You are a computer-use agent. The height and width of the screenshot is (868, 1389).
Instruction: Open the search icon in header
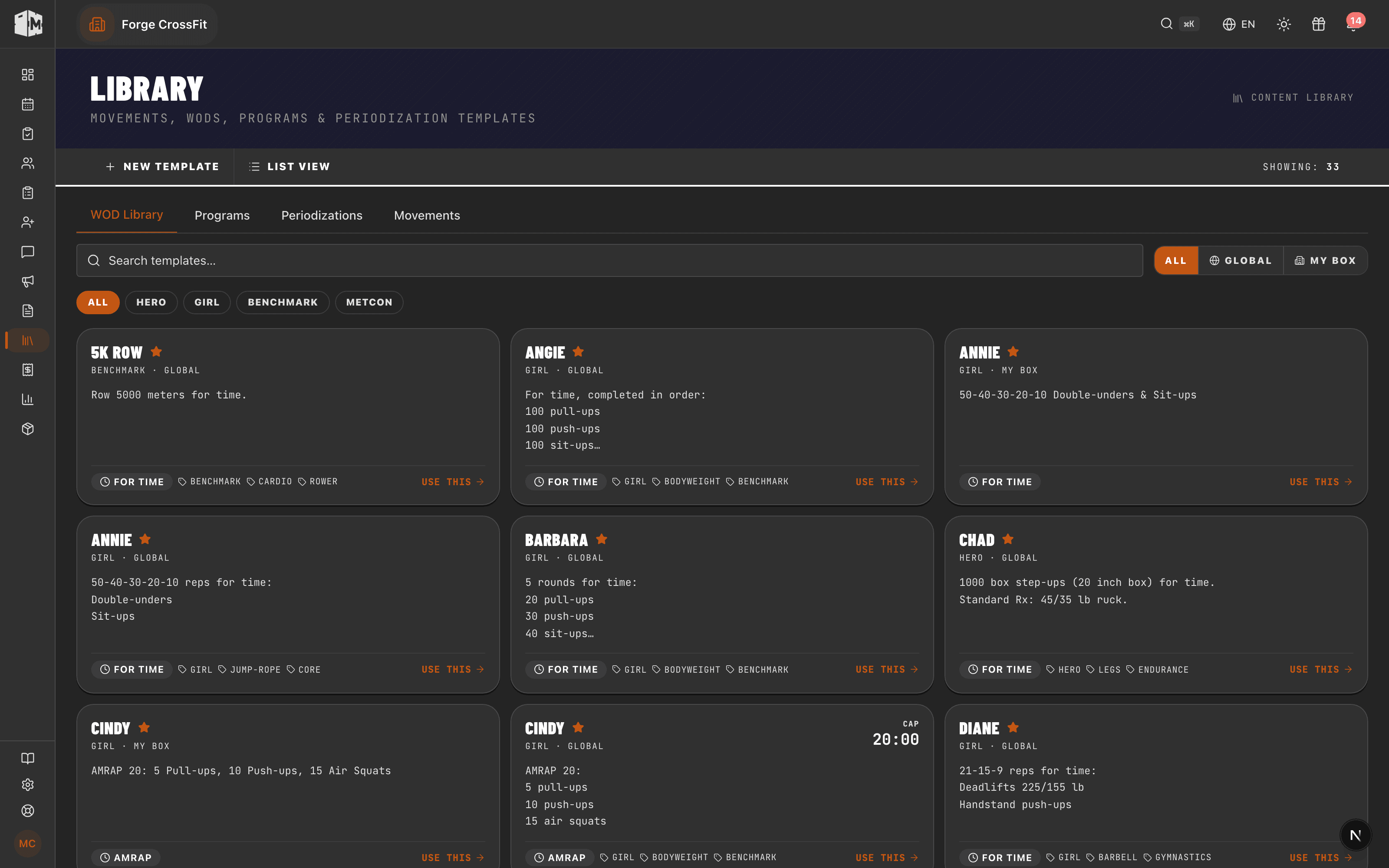click(1166, 23)
